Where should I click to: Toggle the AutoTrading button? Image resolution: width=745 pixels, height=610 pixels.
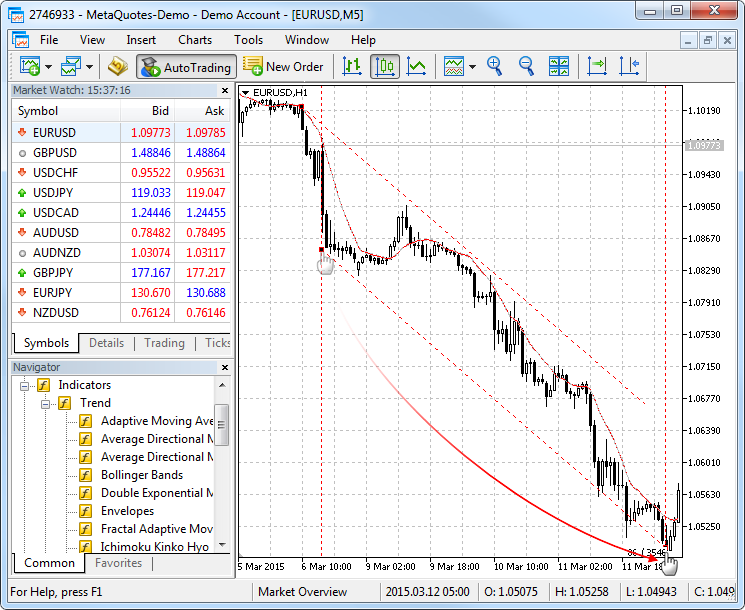187,67
